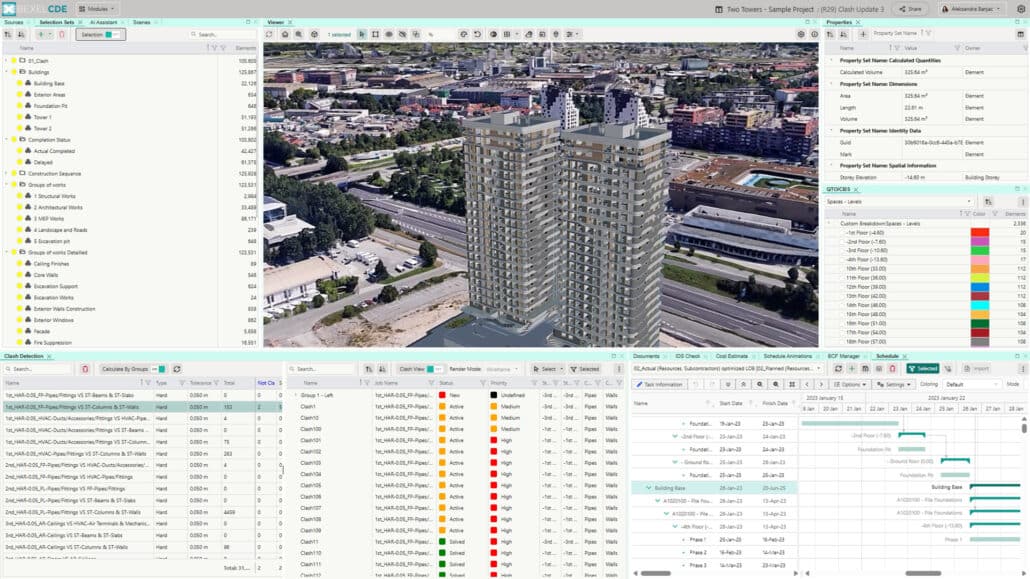Select Clash100 row in clash list

tap(457, 429)
